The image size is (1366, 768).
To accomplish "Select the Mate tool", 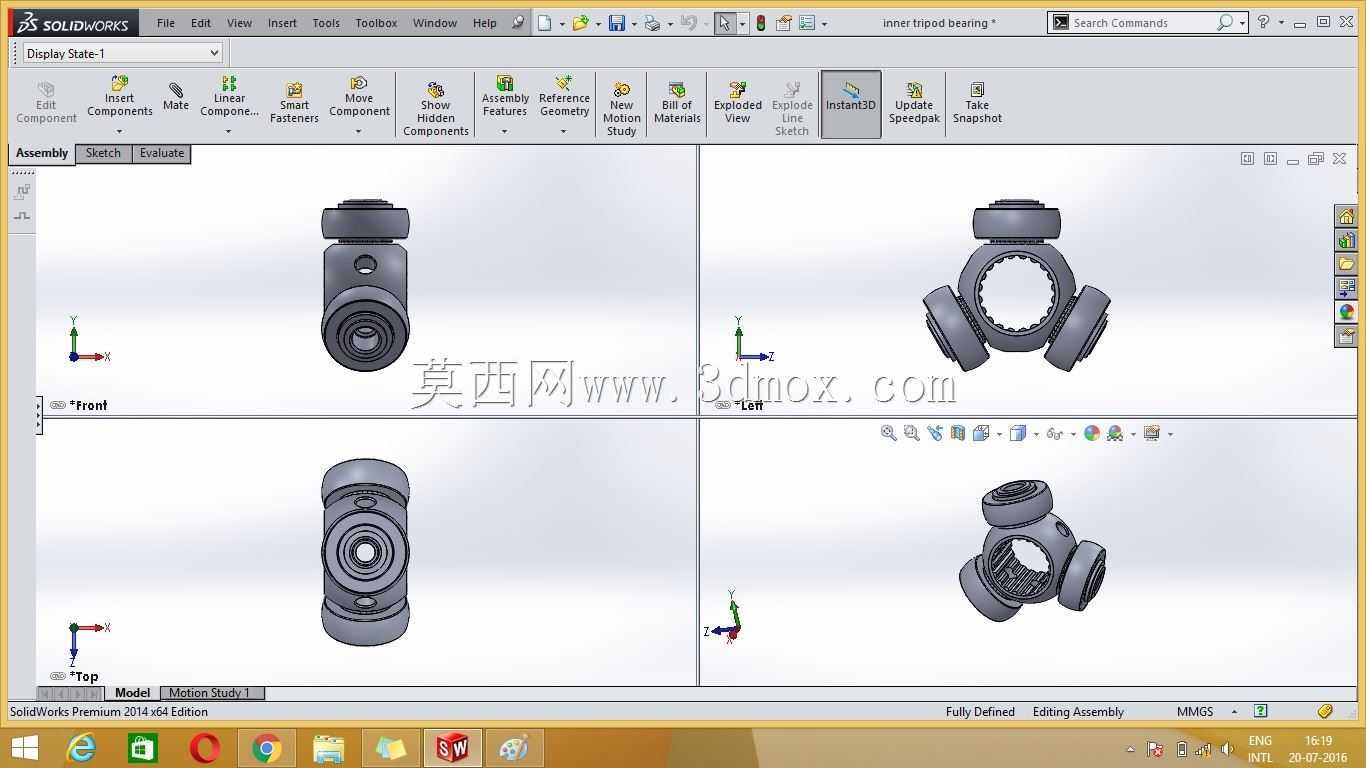I will pos(176,97).
